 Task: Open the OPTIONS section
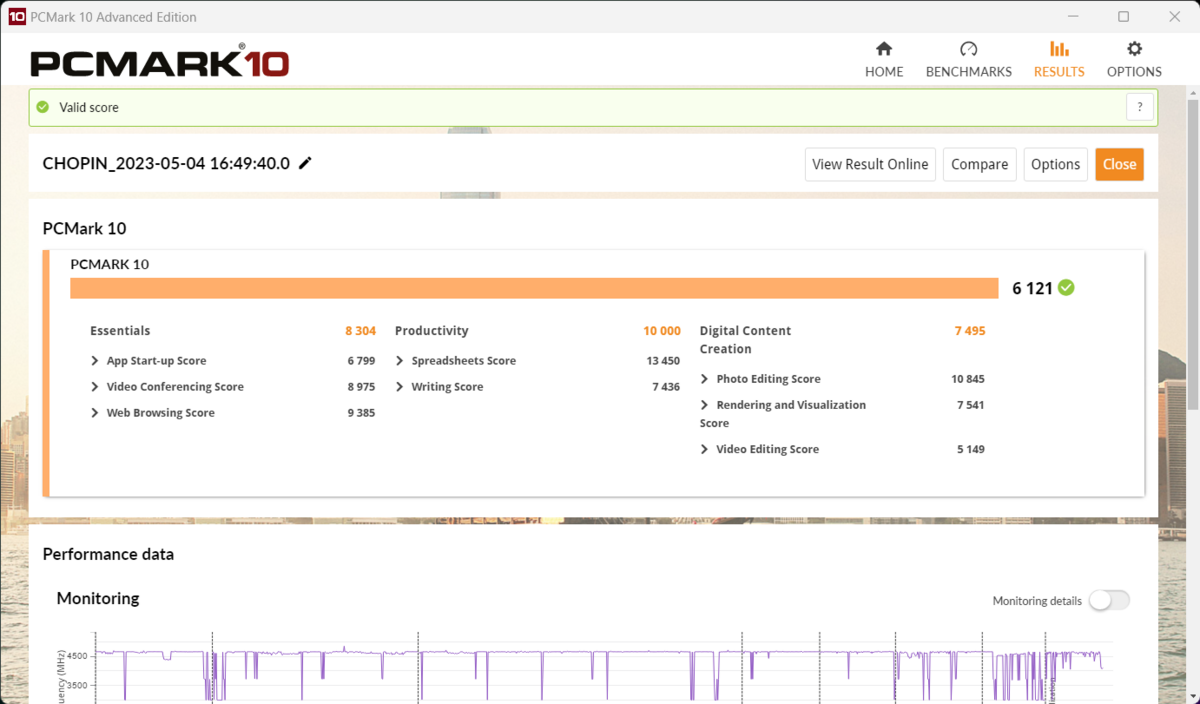click(x=1134, y=60)
